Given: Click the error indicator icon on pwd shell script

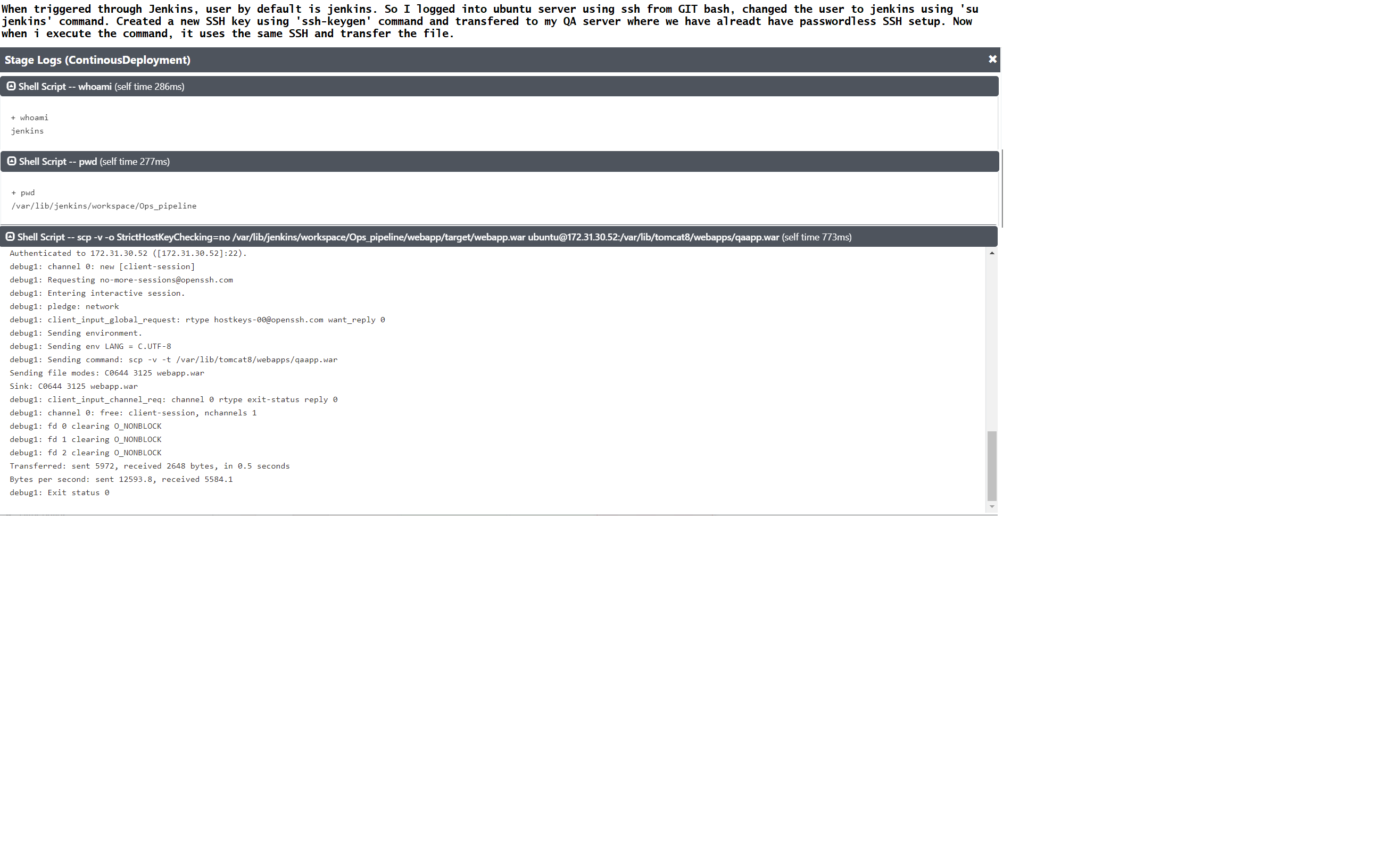Looking at the screenshot, I should [11, 161].
